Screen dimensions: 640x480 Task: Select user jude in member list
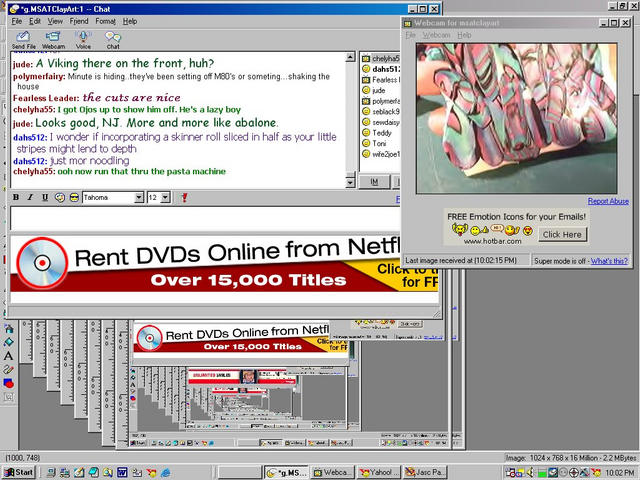coord(373,90)
